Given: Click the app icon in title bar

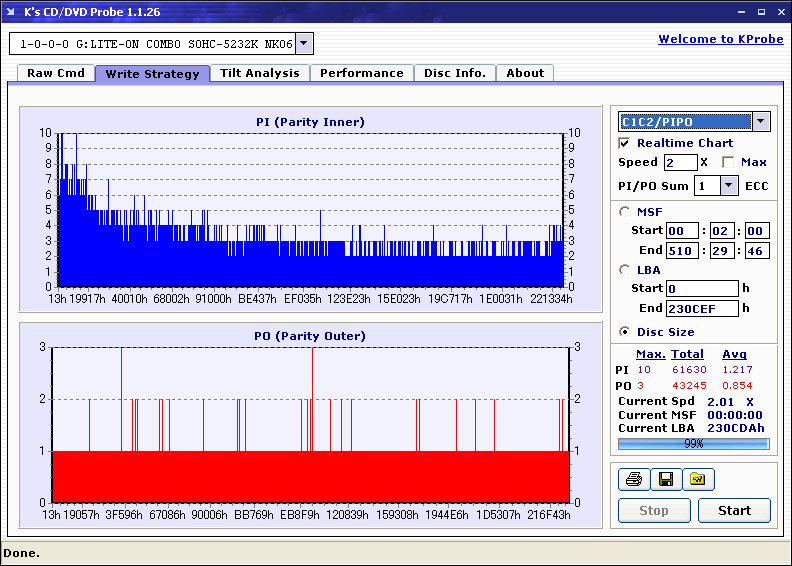Looking at the screenshot, I should point(12,12).
